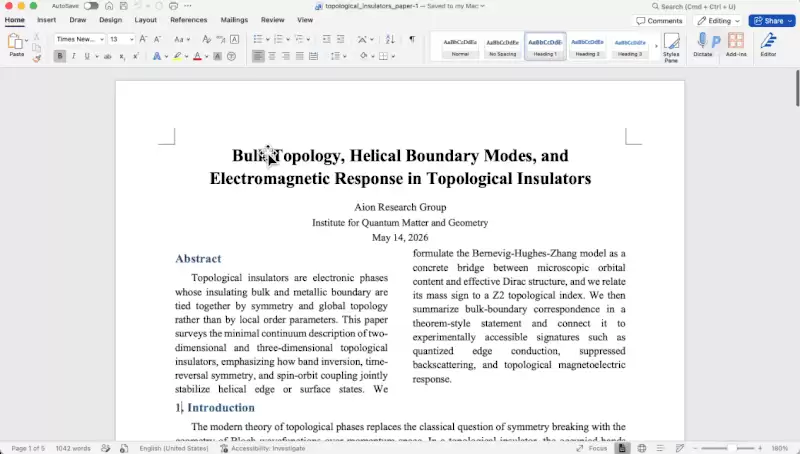Select Print Layout view in status bar

click(622, 448)
